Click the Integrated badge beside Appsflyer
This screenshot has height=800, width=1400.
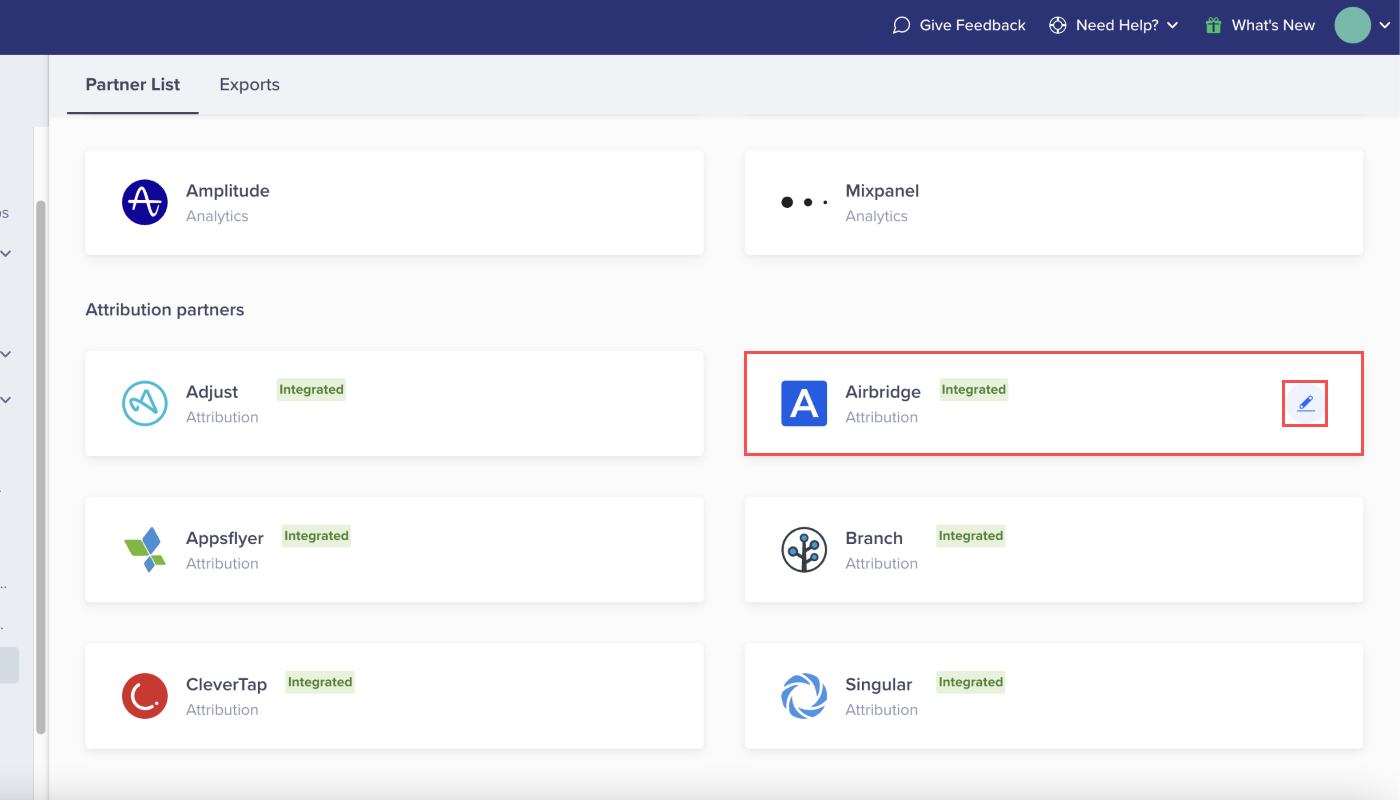coord(316,536)
